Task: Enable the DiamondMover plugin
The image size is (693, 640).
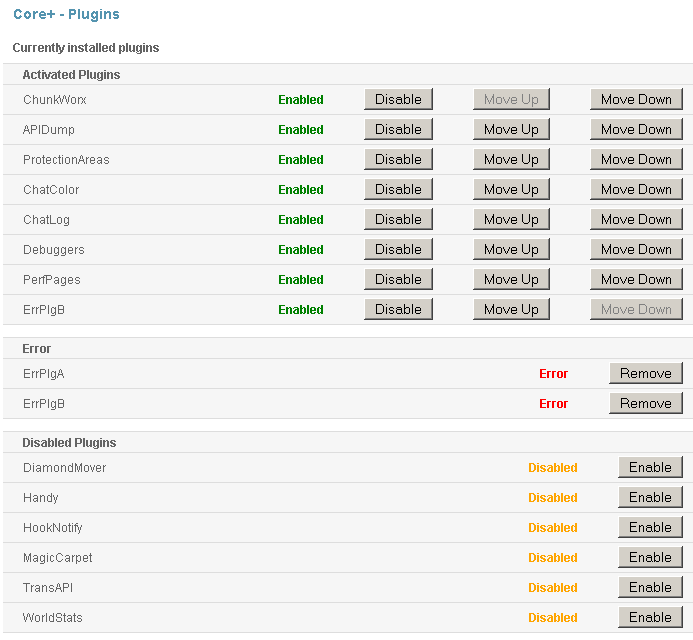Action: pos(650,467)
